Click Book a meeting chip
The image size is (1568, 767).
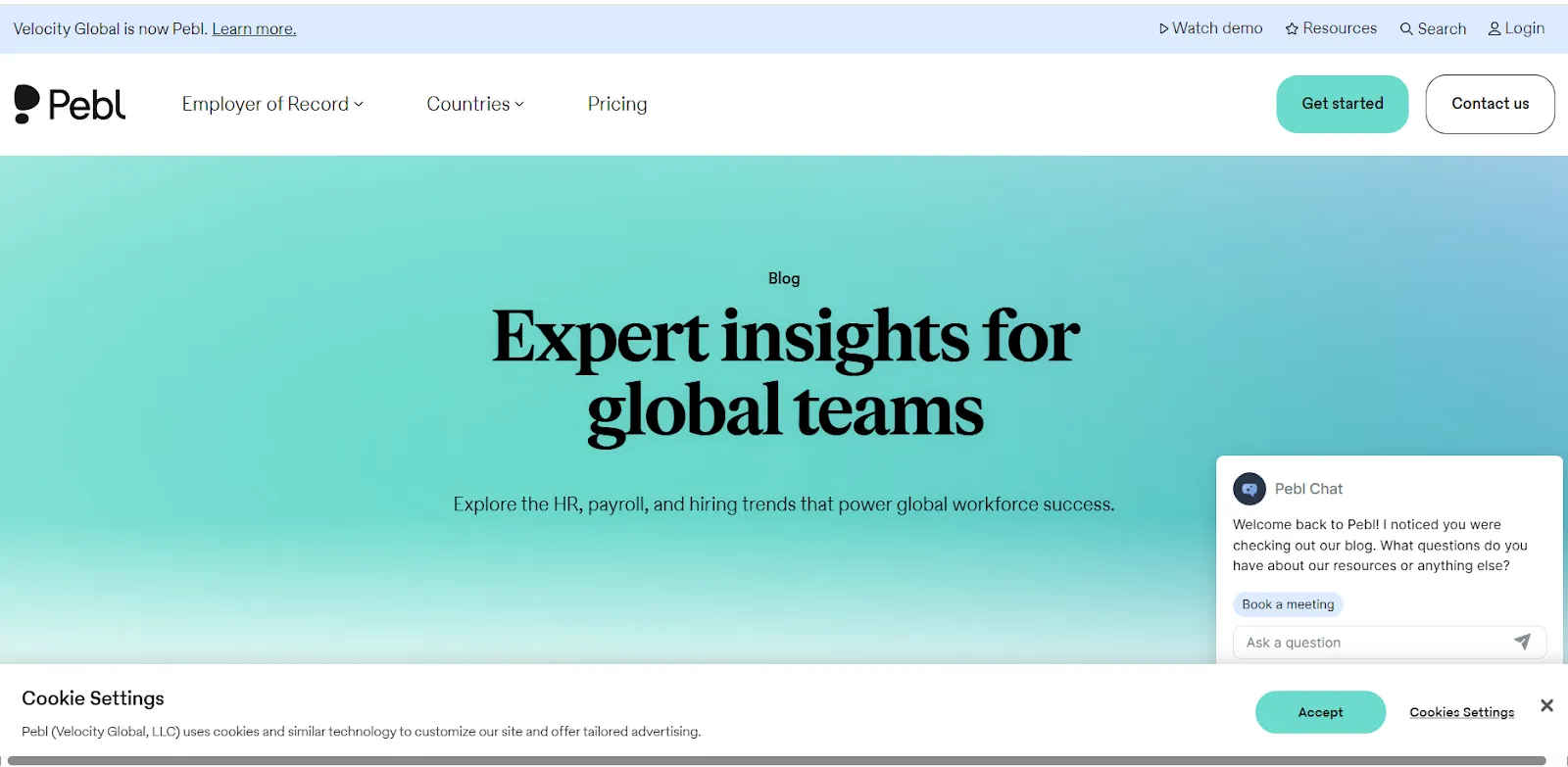(1288, 604)
